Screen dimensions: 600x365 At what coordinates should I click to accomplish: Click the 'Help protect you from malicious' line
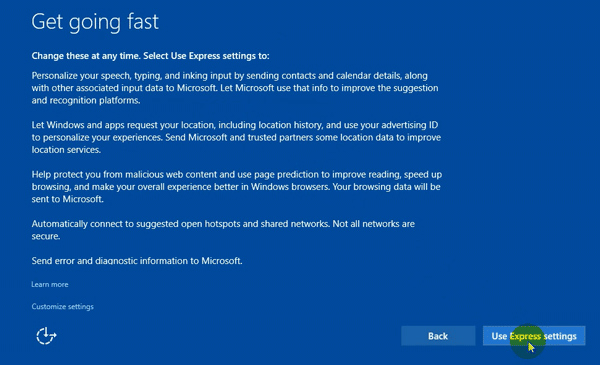click(x=236, y=174)
